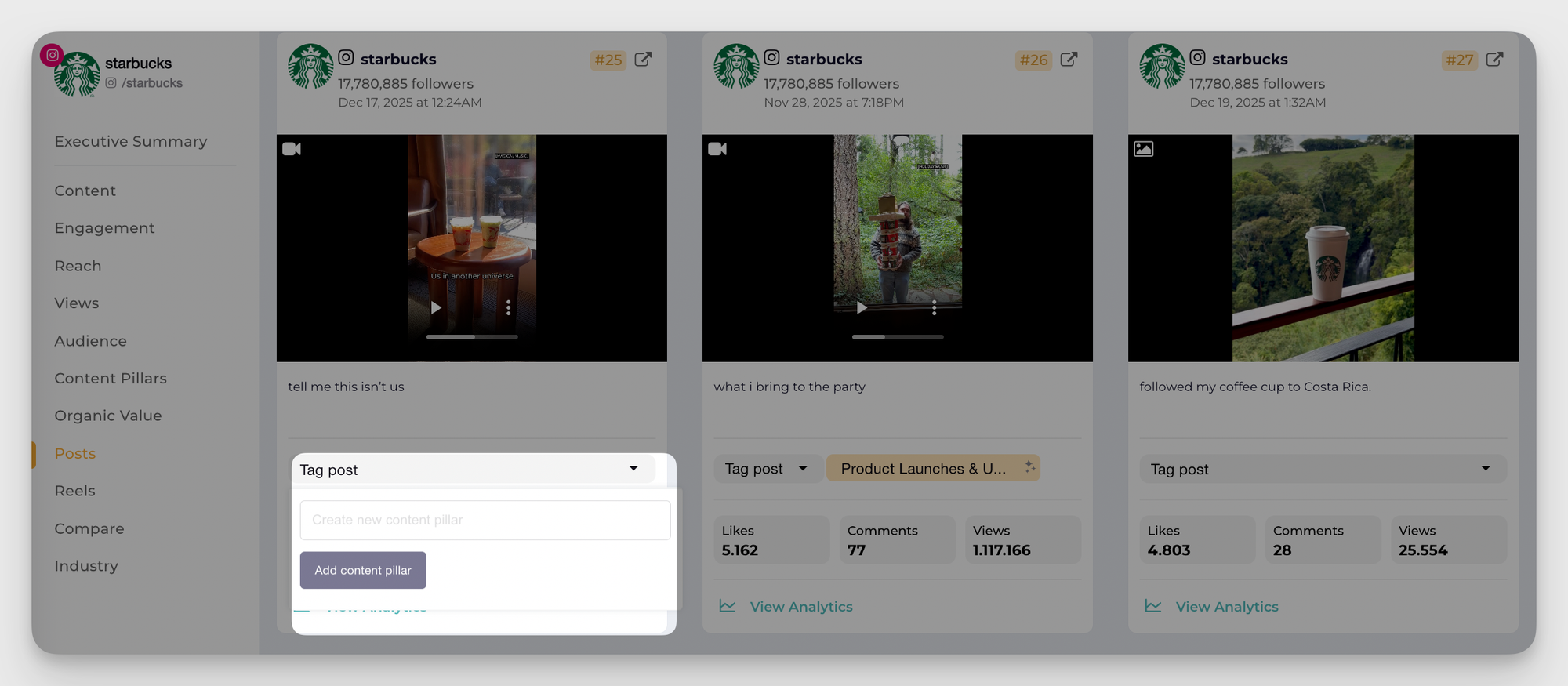1568x686 pixels.
Task: Click Starbucks logo on post #27 card
Action: point(1162,66)
